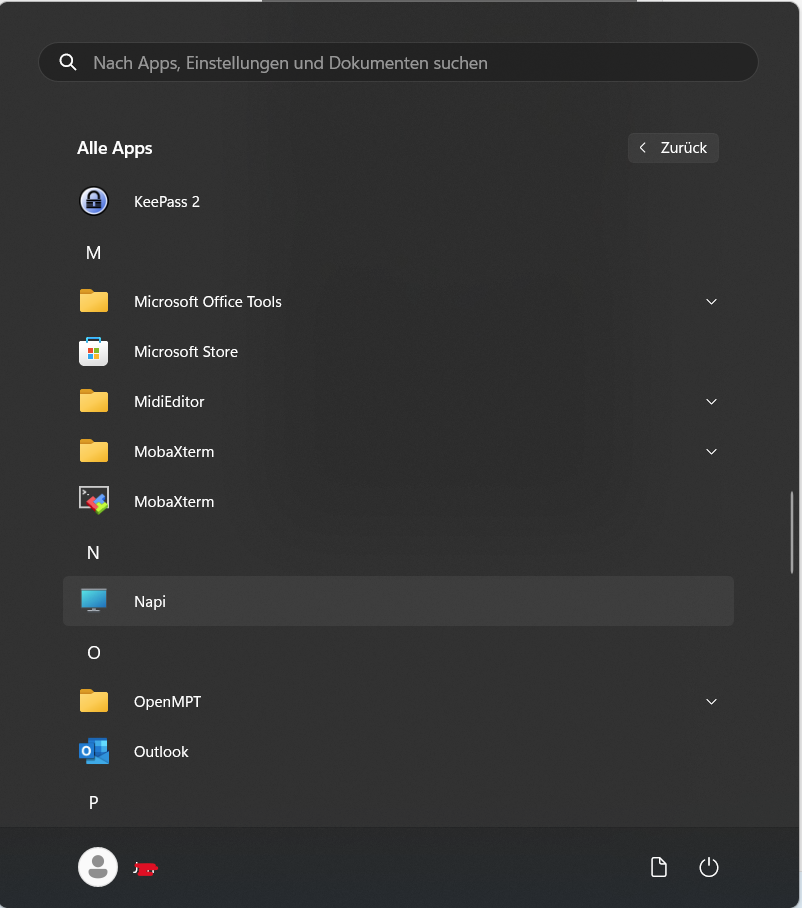Click the MobaXterm application icon
The image size is (802, 908).
click(x=94, y=501)
